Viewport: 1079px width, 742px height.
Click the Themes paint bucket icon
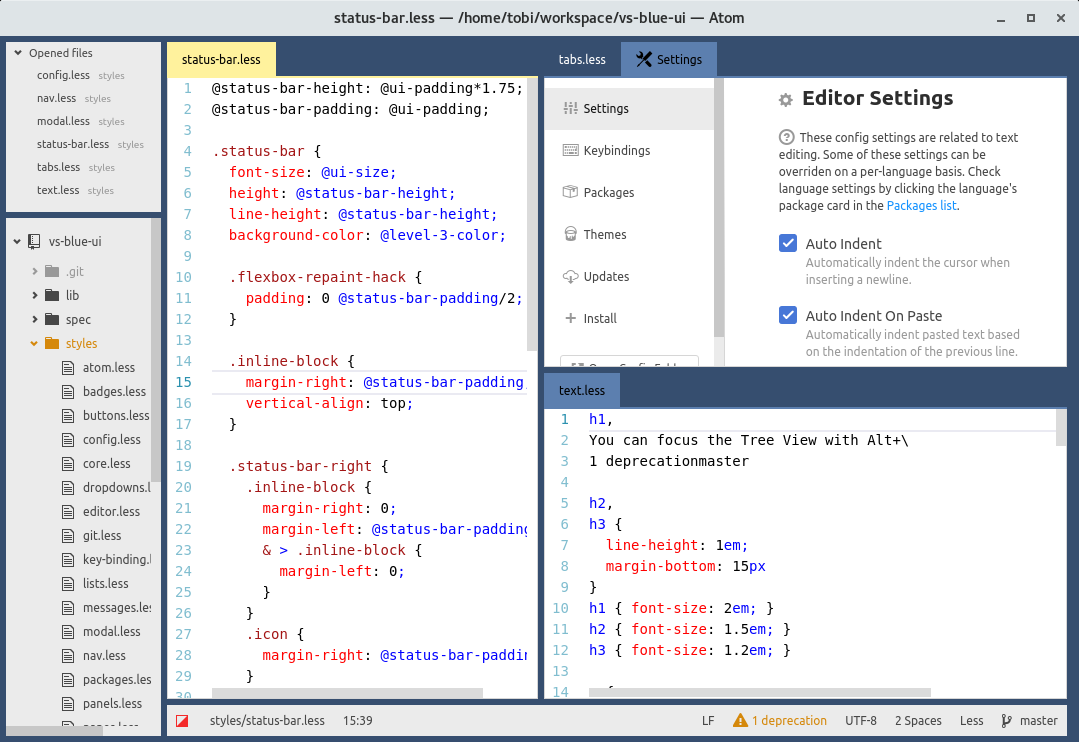tap(570, 234)
